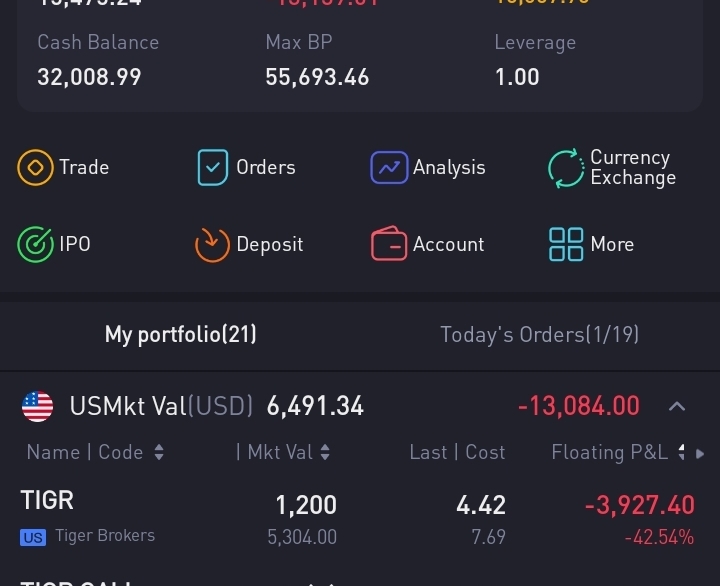Tap the More grid icon

coord(566,244)
